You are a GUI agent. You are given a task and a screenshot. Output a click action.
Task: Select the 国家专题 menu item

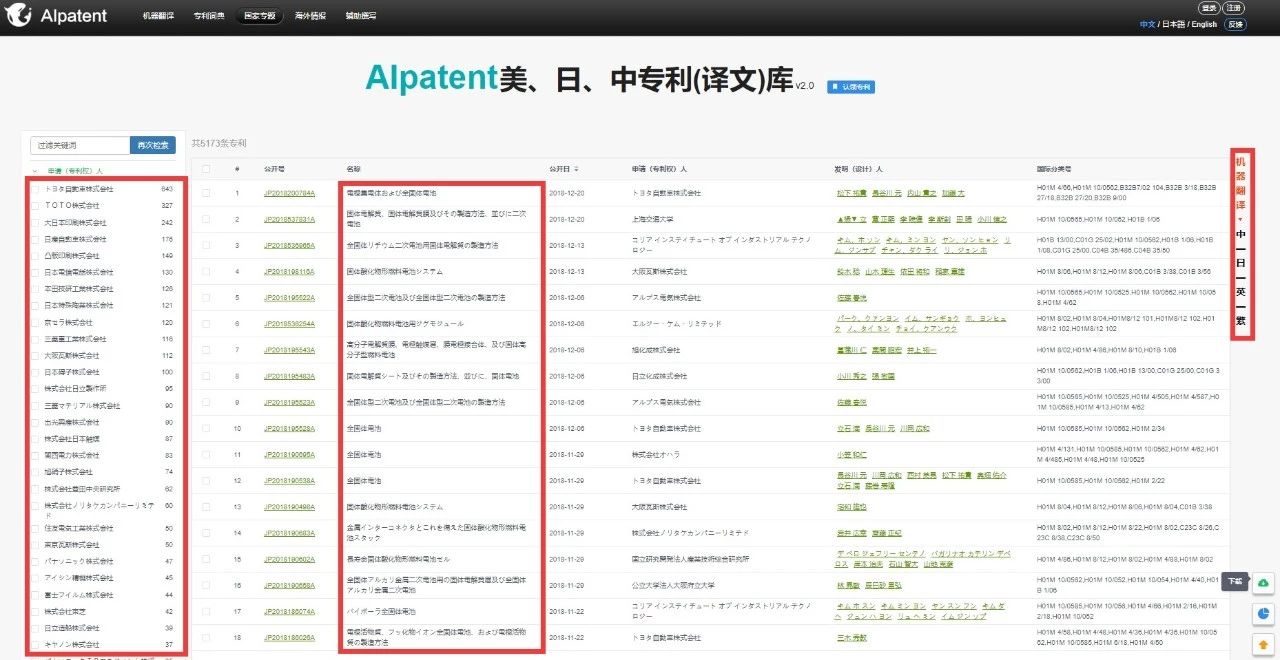tap(260, 17)
